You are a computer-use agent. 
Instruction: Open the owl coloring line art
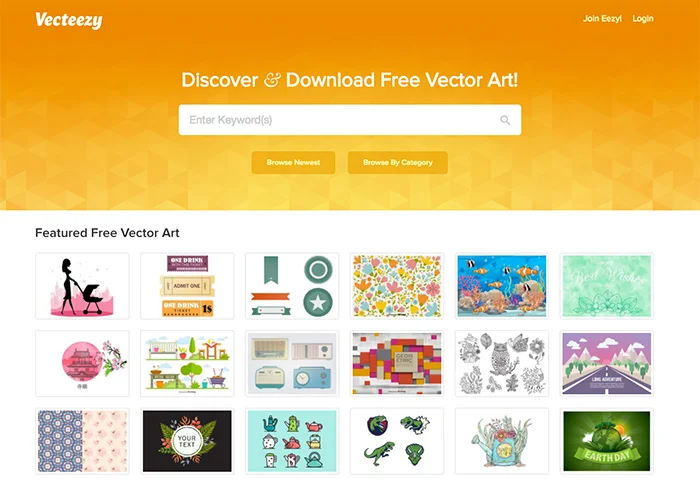pos(502,364)
